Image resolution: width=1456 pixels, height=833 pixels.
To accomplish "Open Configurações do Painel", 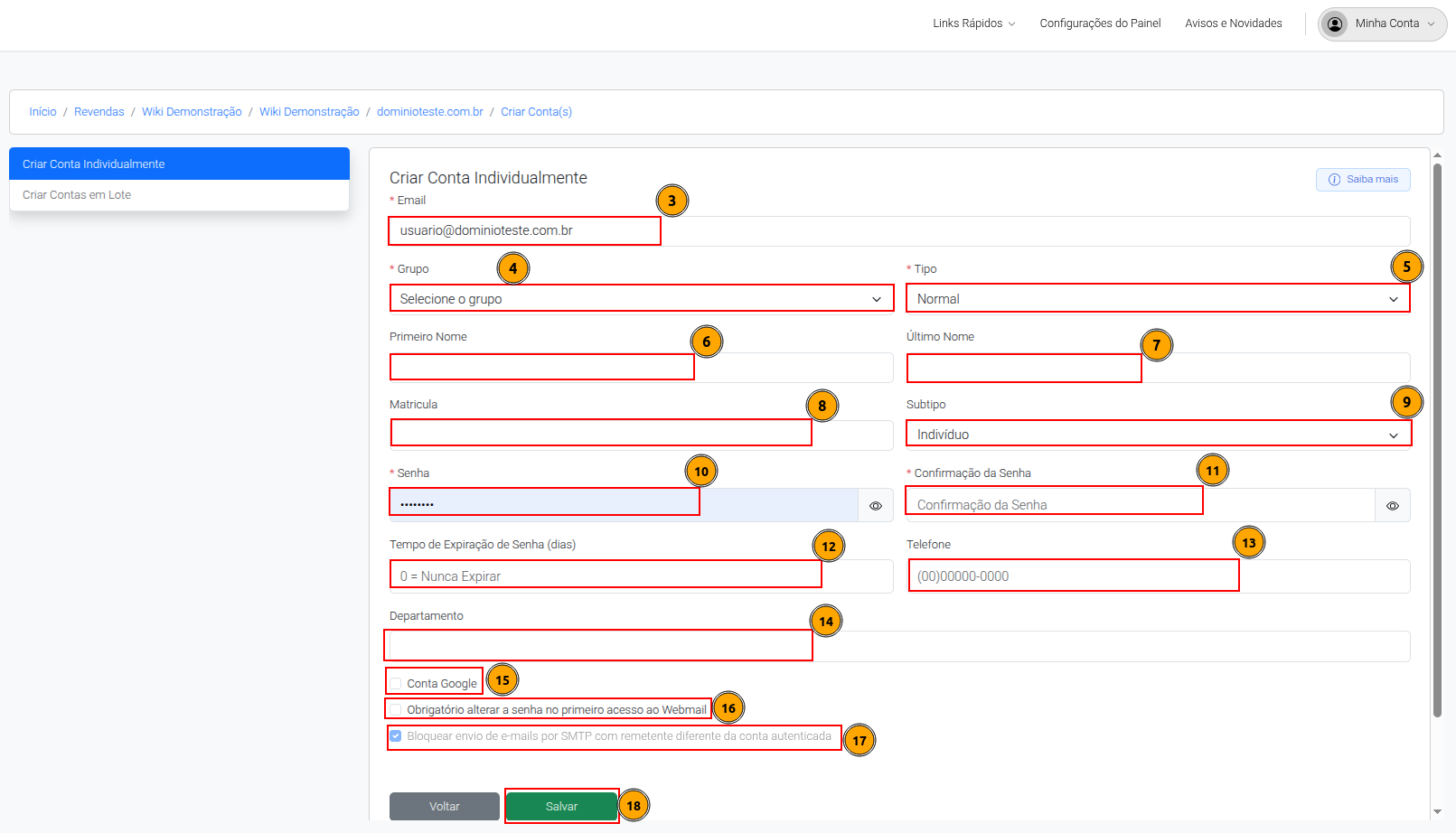I will point(1100,23).
